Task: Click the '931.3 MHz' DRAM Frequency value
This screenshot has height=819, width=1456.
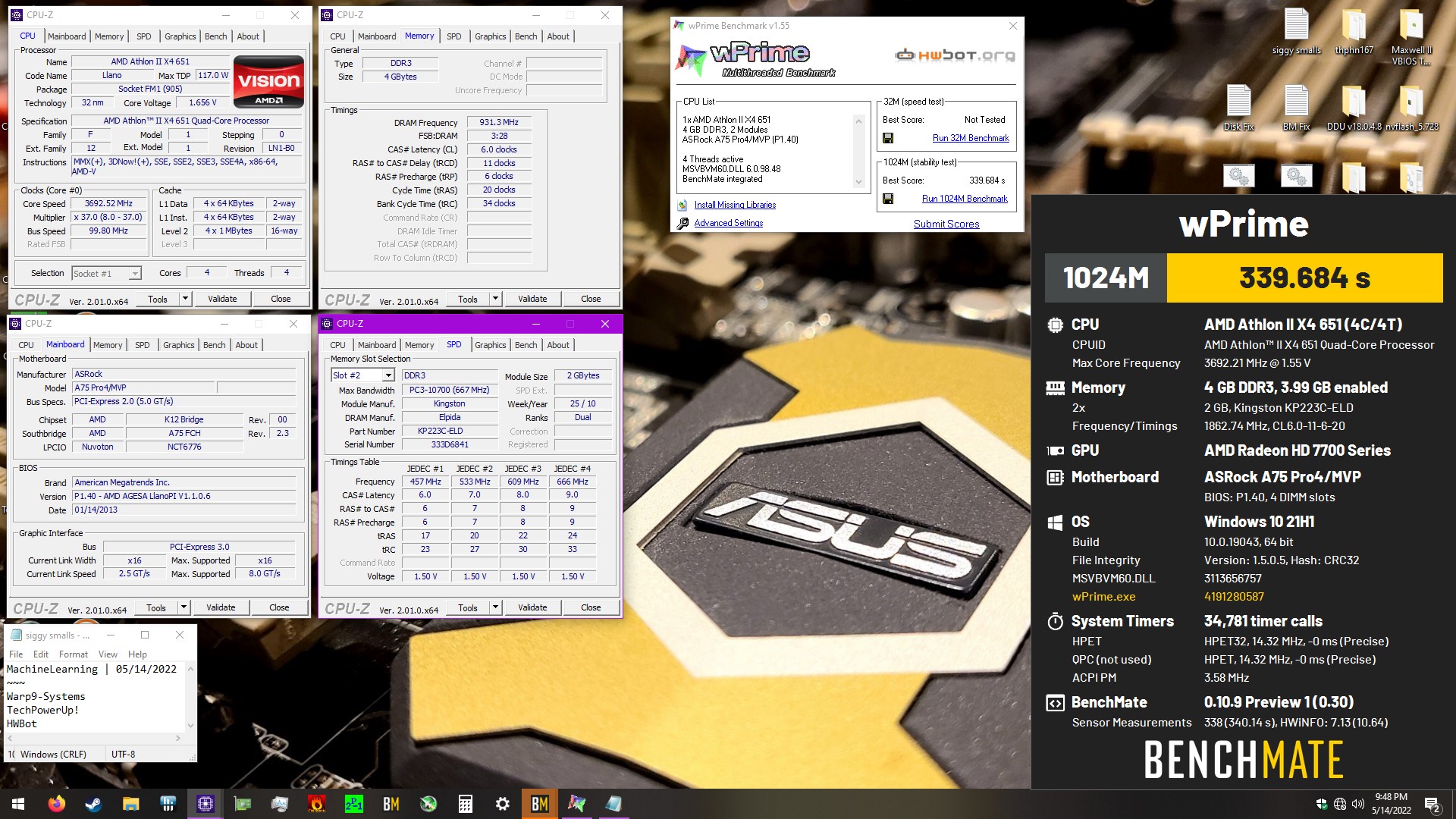Action: (x=499, y=122)
